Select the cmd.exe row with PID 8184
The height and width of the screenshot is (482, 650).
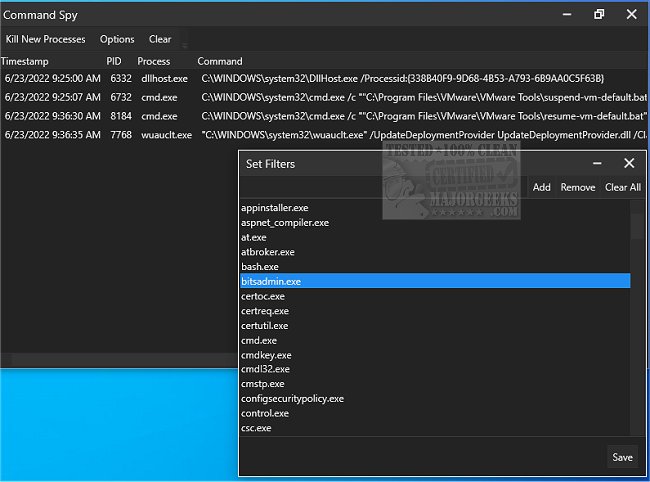click(325, 116)
